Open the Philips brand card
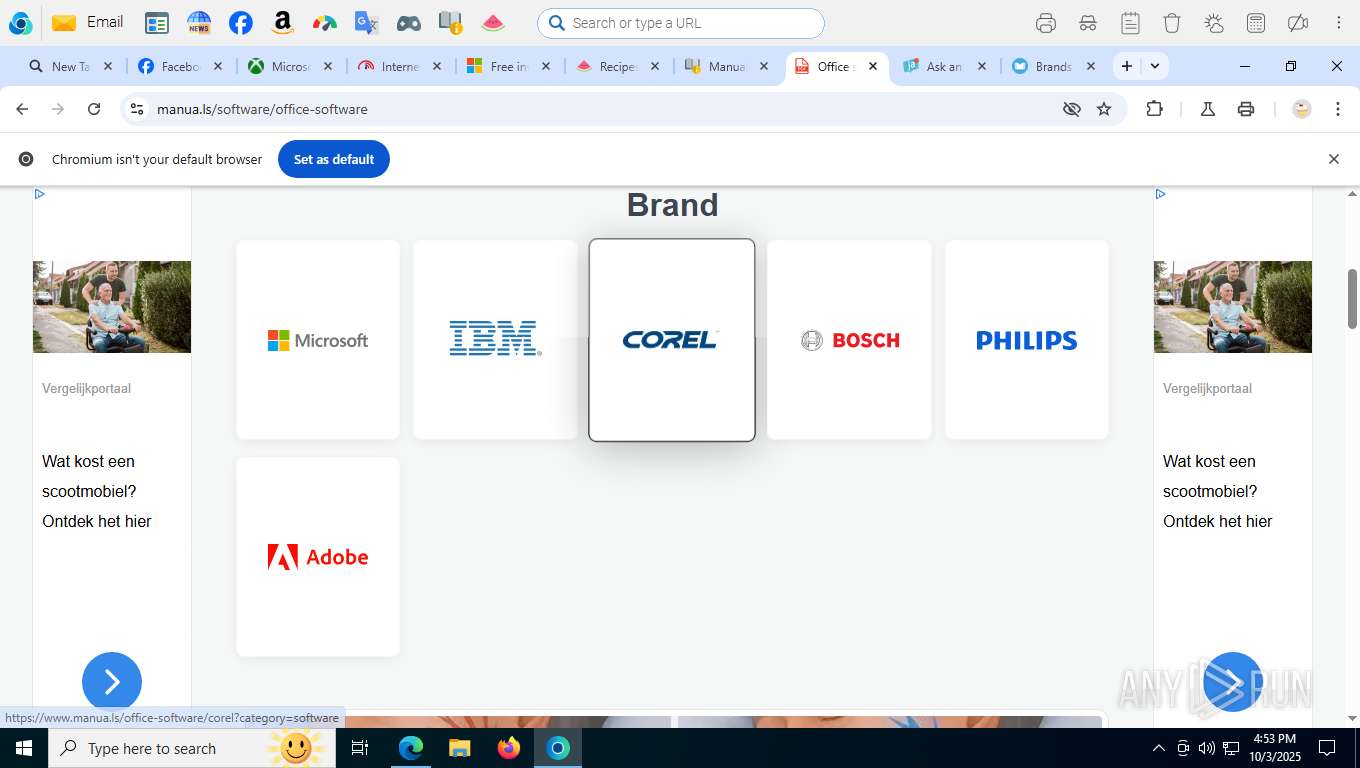The width and height of the screenshot is (1360, 768). coord(1027,340)
